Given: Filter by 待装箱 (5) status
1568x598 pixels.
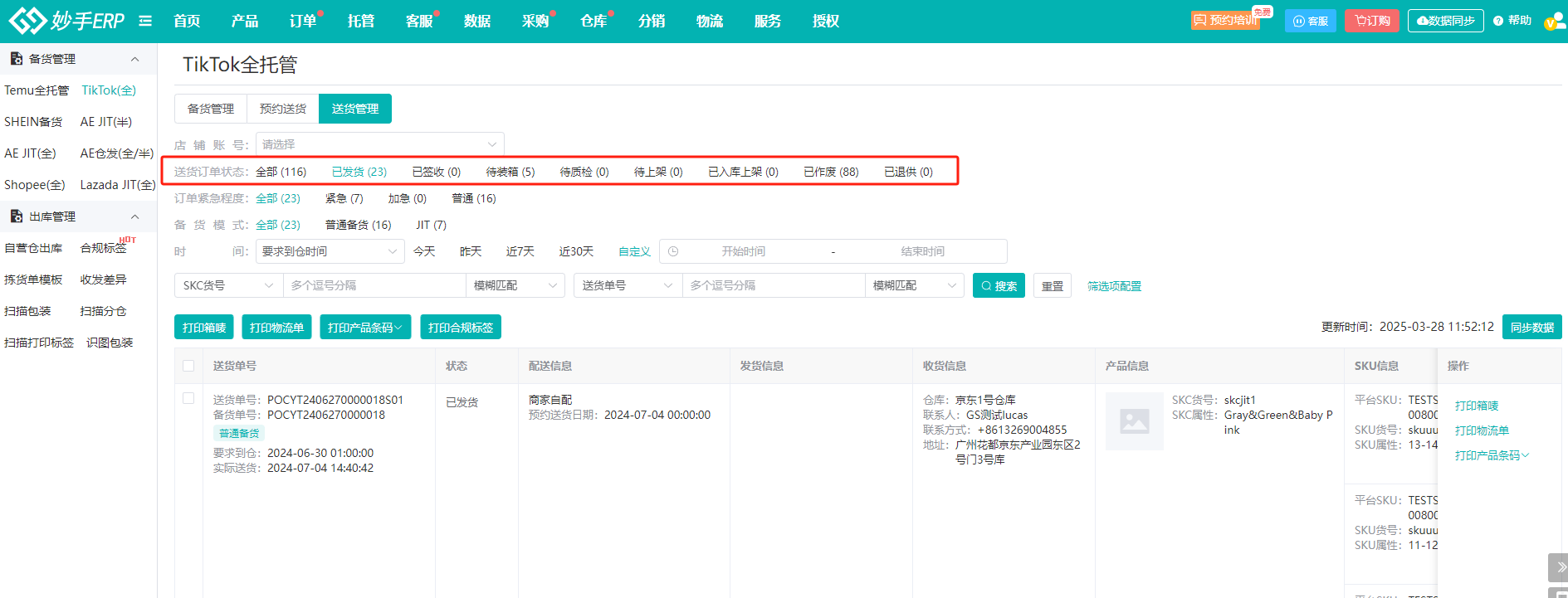Looking at the screenshot, I should point(510,172).
